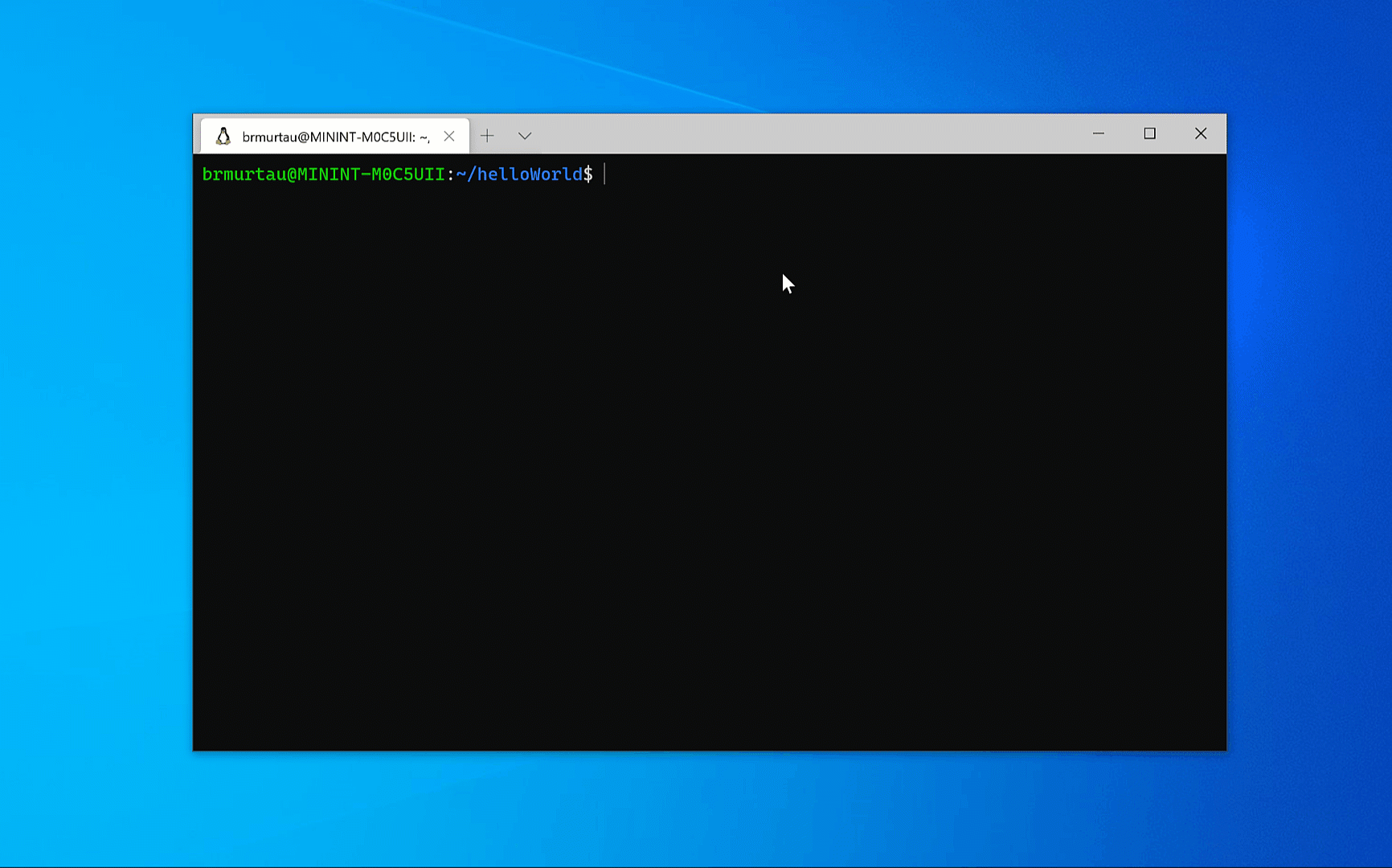Click the desktop wallpaper left of the terminal
Viewport: 1392px width, 868px height.
pyautogui.click(x=96, y=434)
